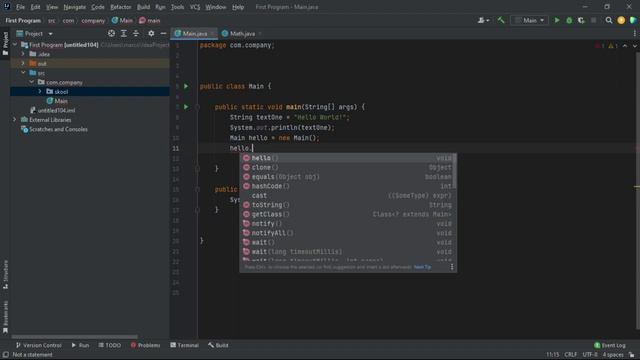Open the Terminal tool window
The image size is (640, 360).
click(x=184, y=345)
